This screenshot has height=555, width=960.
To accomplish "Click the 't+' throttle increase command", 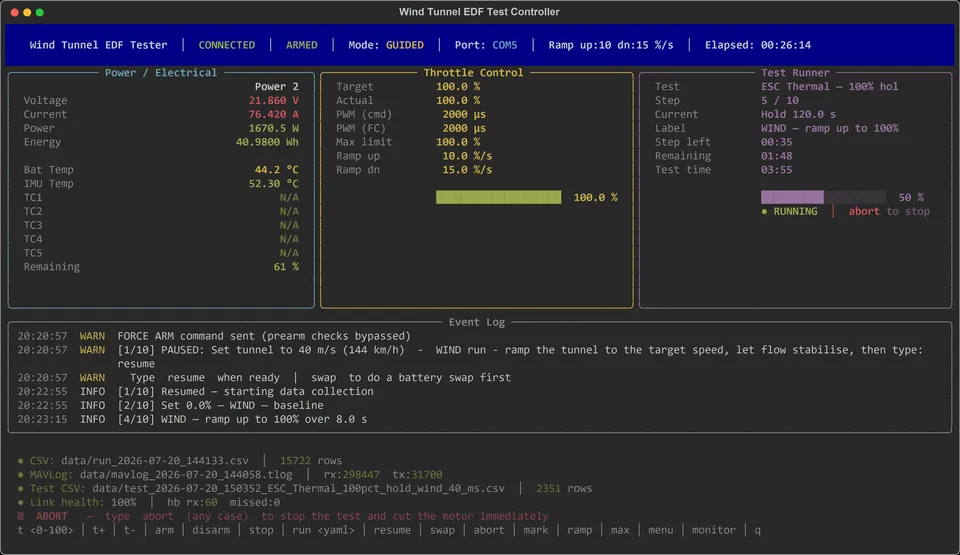I will tap(99, 530).
